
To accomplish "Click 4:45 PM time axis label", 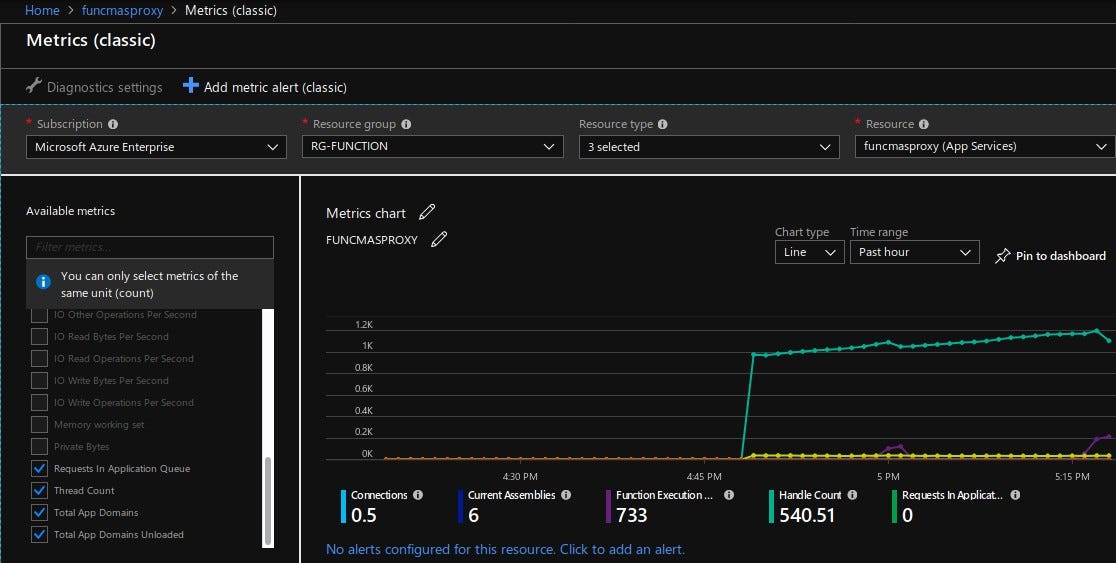I will point(704,476).
